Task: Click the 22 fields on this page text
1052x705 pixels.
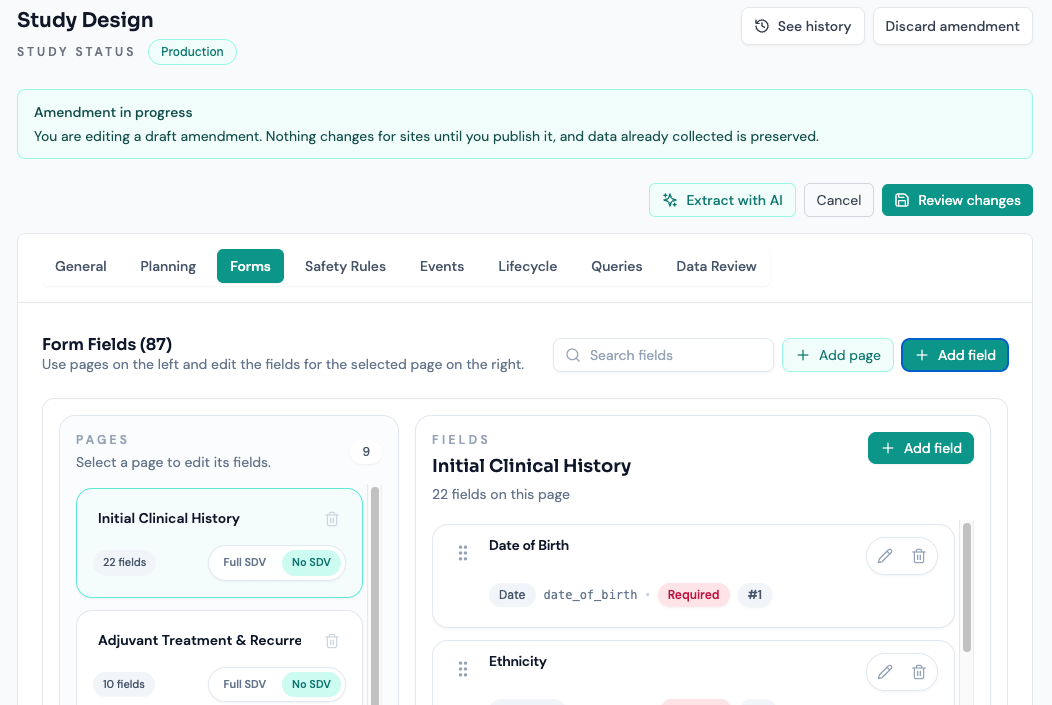Action: (x=501, y=494)
